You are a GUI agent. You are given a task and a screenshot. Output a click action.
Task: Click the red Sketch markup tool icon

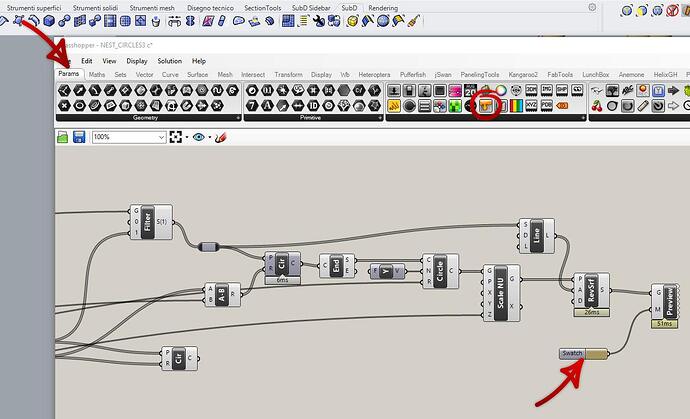pos(221,137)
